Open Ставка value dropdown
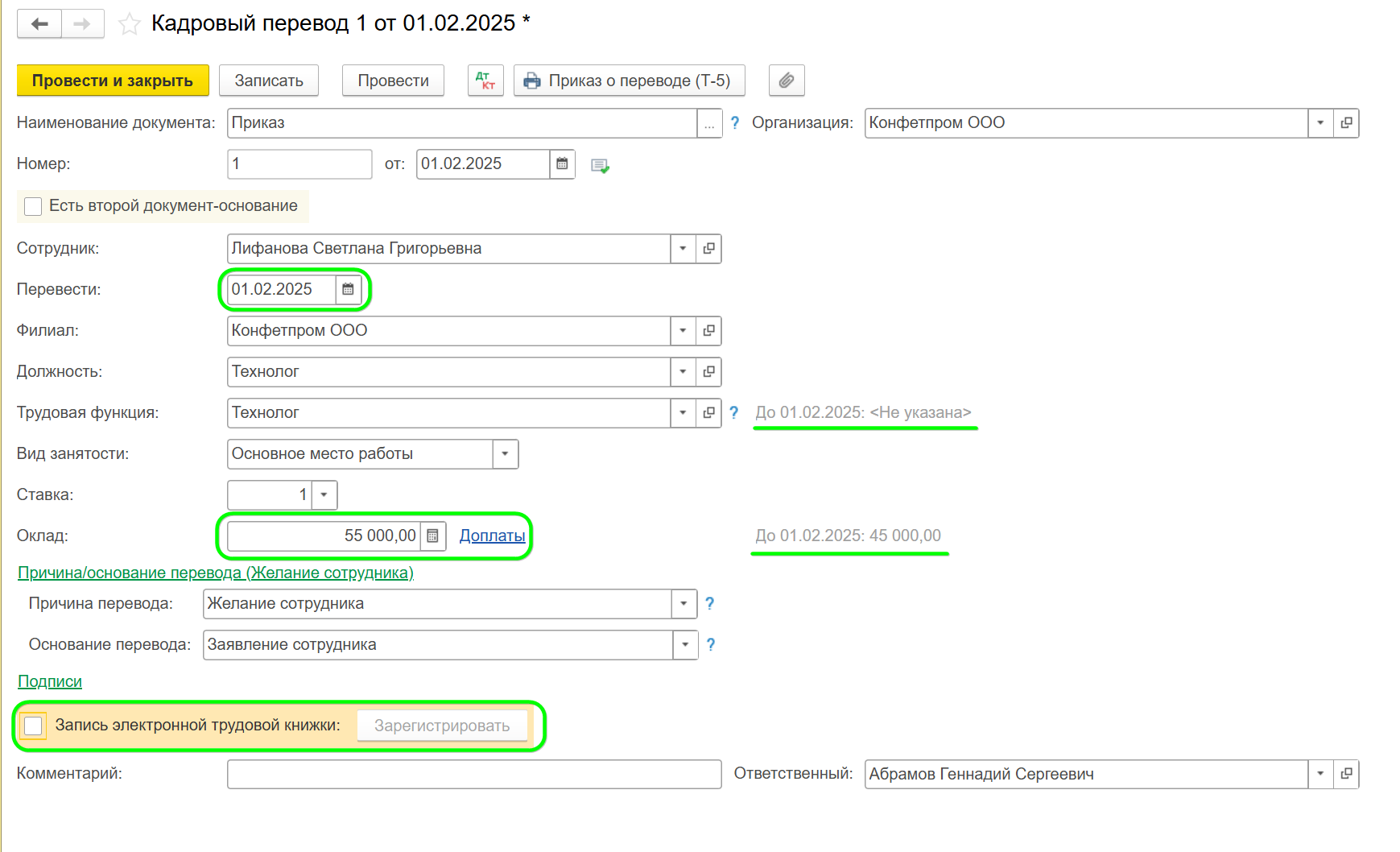Screen dimensions: 1400x852 pos(324,495)
